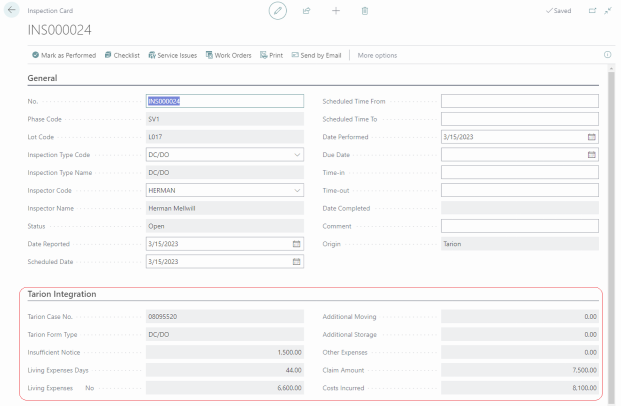Viewport: 621px width, 406px height.
Task: Open calendar for Scheduled Date
Action: click(x=296, y=262)
